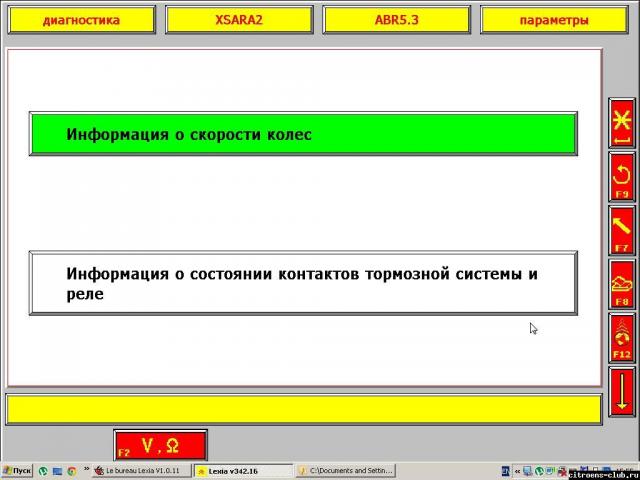Click the 'параметры' header button

coord(554,20)
